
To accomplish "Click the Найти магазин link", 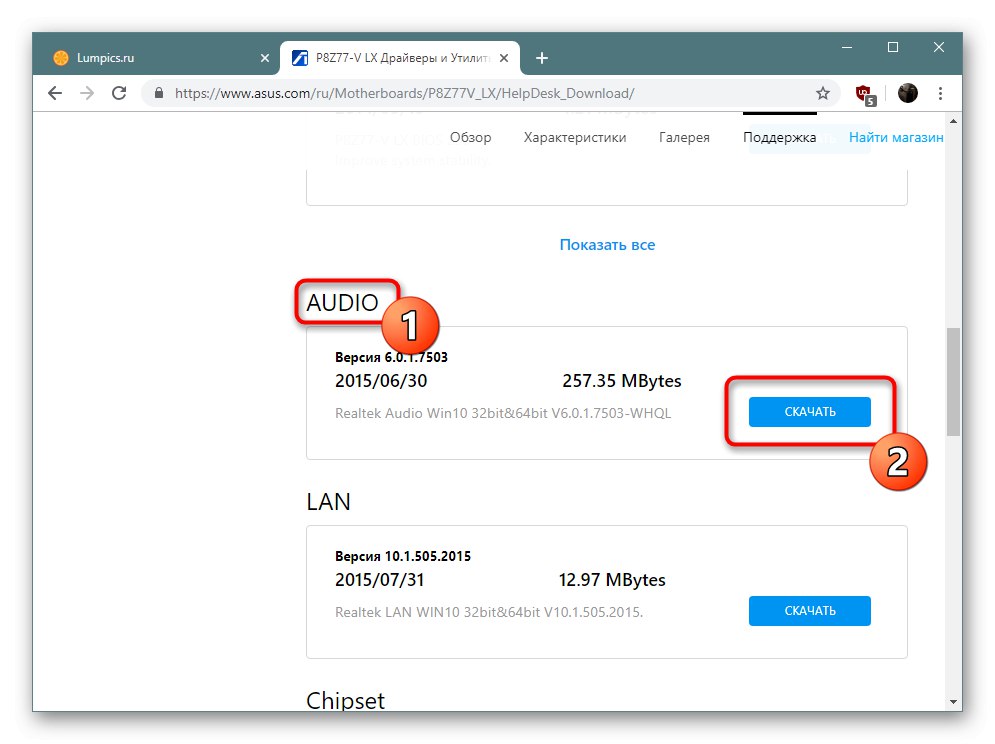I will [895, 137].
